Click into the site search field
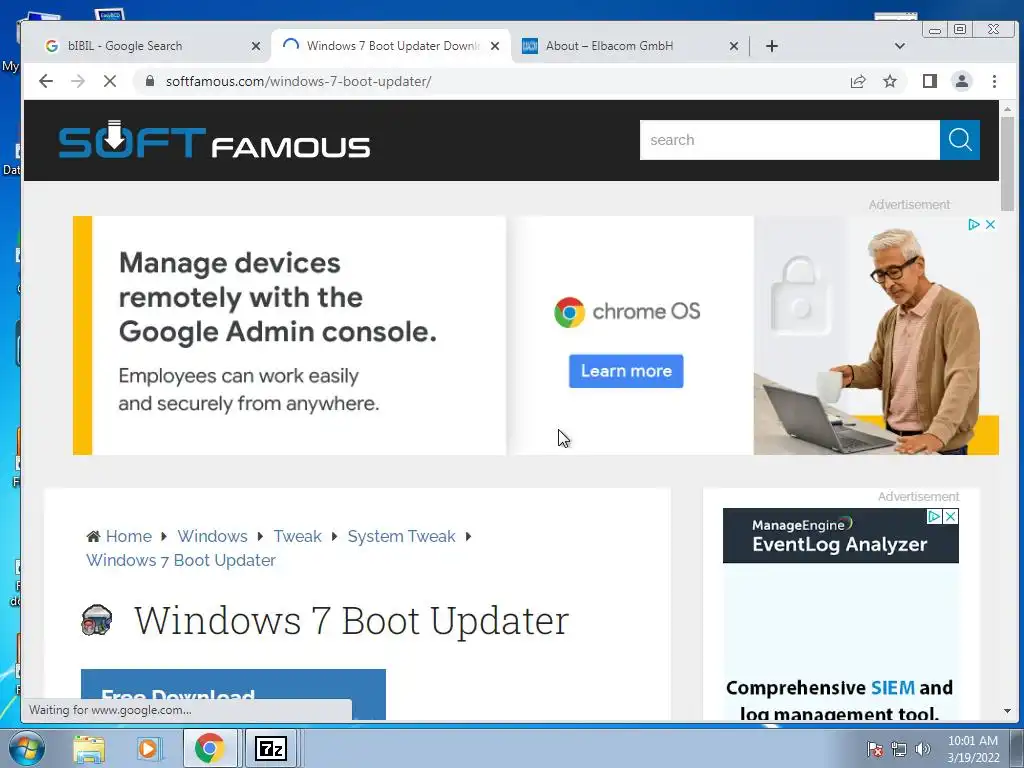The image size is (1024, 768). (x=790, y=140)
